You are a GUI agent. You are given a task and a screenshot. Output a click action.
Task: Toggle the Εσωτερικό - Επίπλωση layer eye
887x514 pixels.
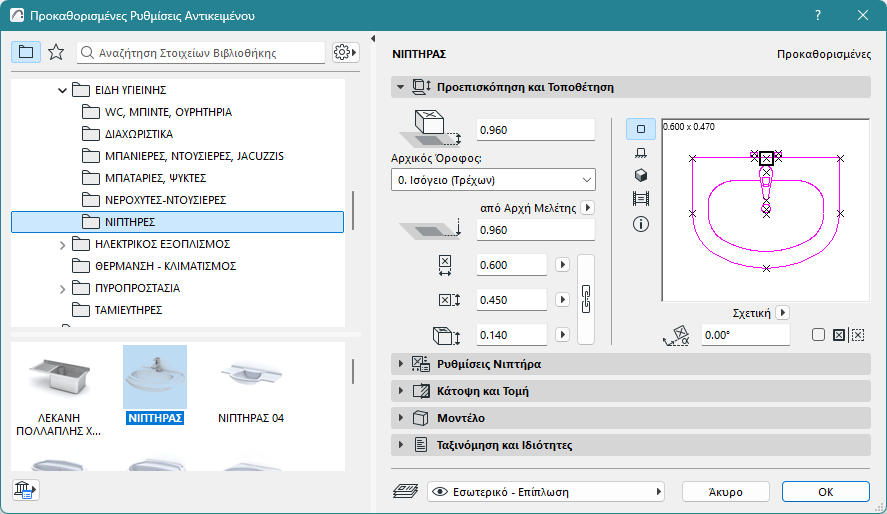tap(440, 491)
